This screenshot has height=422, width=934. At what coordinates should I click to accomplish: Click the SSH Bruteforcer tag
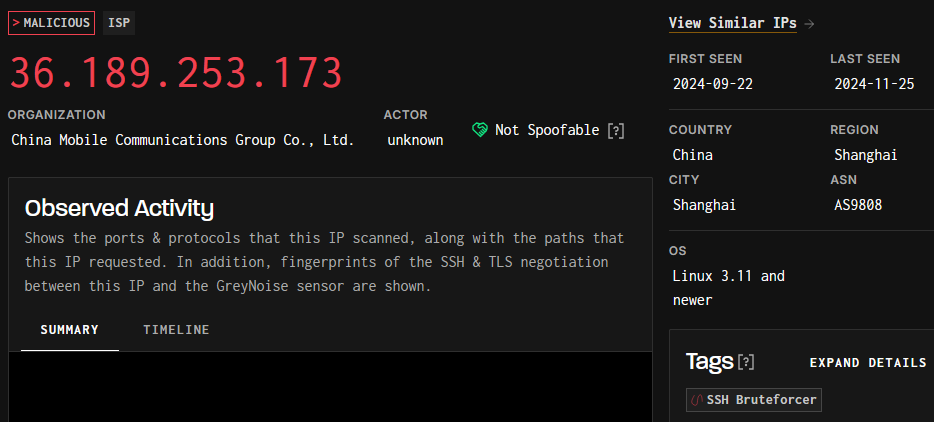pos(754,400)
